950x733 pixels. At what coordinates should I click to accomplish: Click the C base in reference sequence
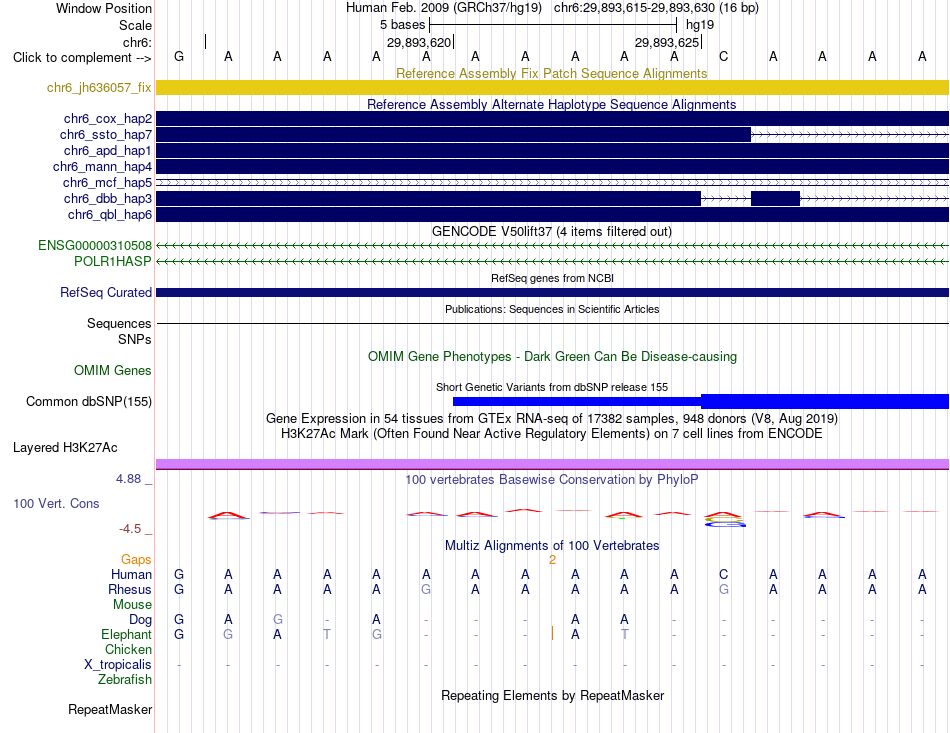pos(723,56)
